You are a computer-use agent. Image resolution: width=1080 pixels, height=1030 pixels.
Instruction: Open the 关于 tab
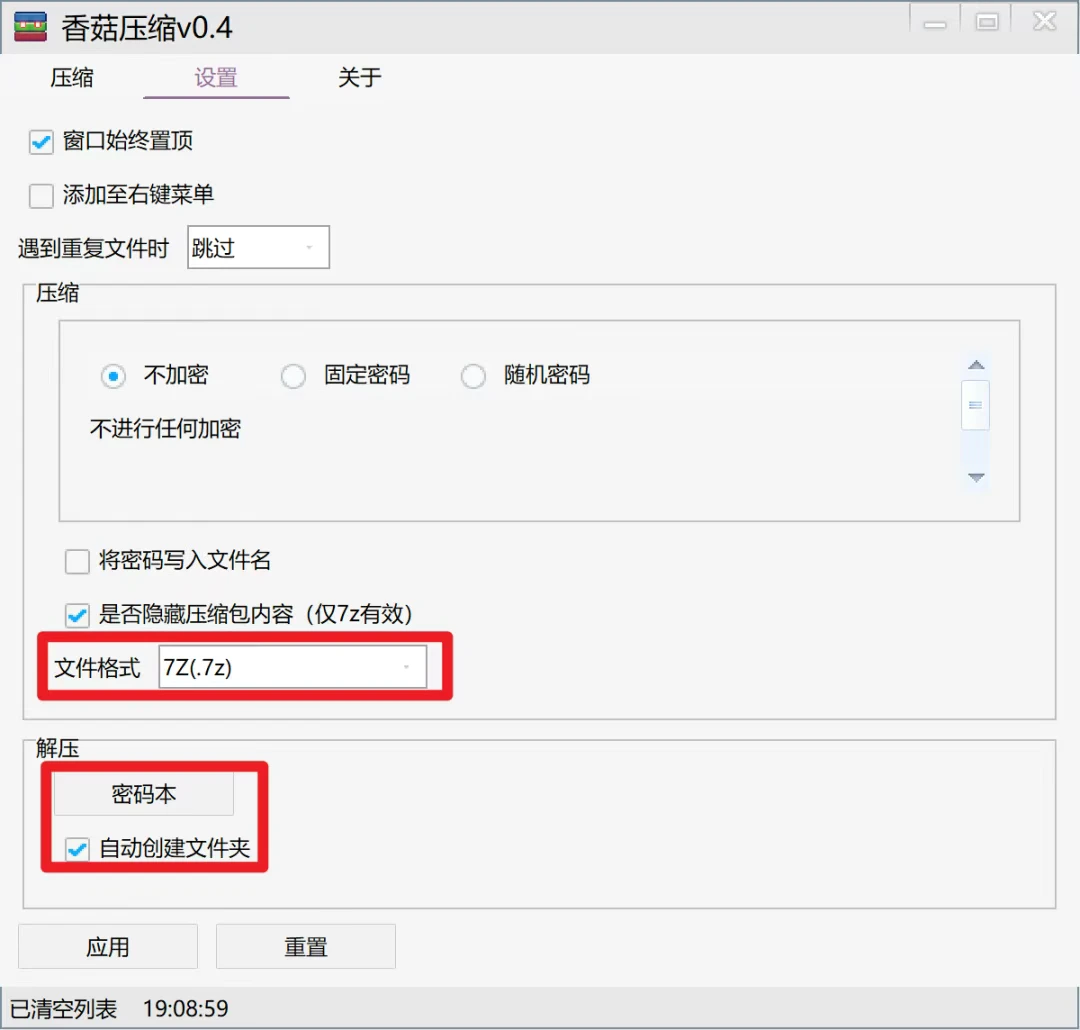pyautogui.click(x=359, y=78)
